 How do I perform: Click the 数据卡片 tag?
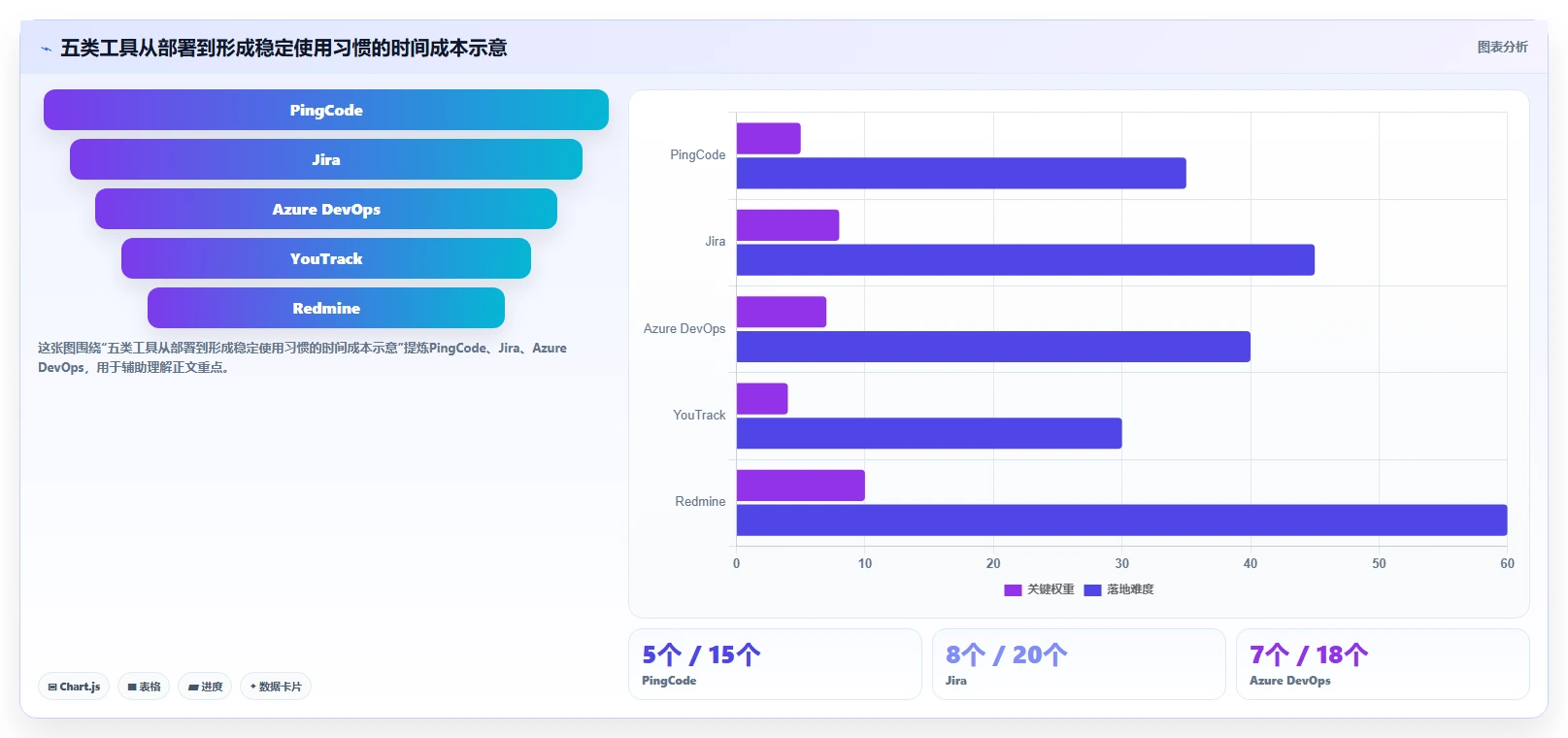[x=276, y=687]
